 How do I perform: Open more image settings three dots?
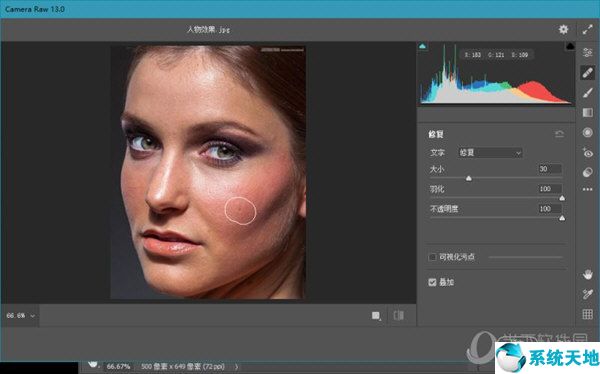pos(587,189)
